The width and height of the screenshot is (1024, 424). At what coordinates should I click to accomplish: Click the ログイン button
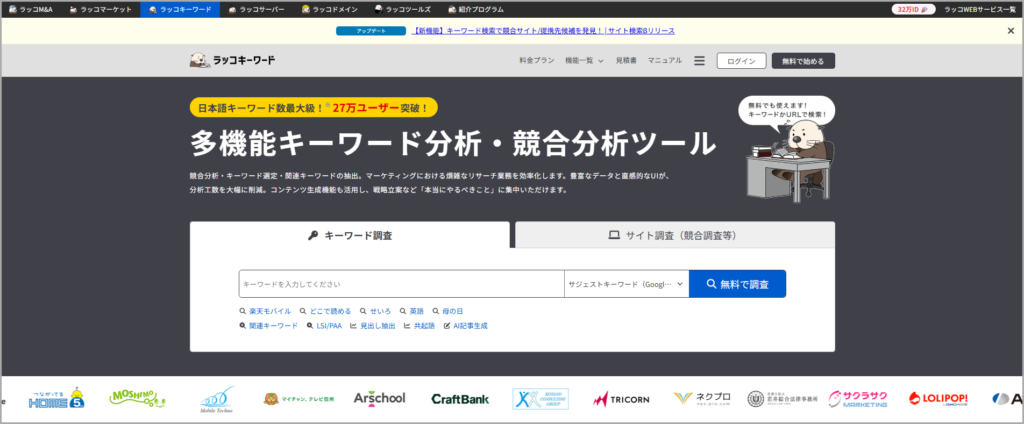(741, 61)
